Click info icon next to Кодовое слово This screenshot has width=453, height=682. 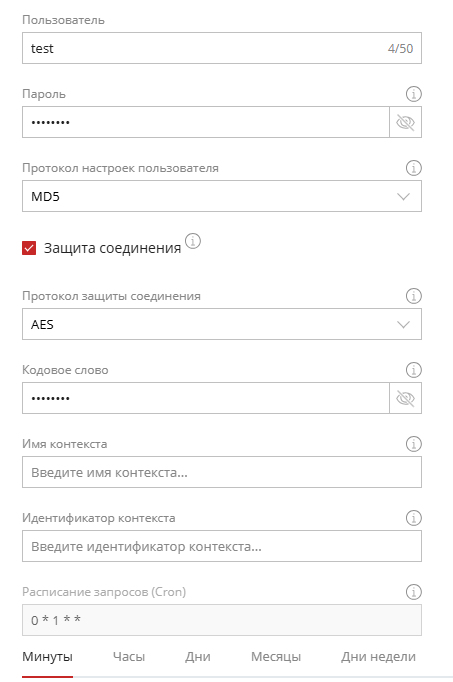(x=413, y=370)
